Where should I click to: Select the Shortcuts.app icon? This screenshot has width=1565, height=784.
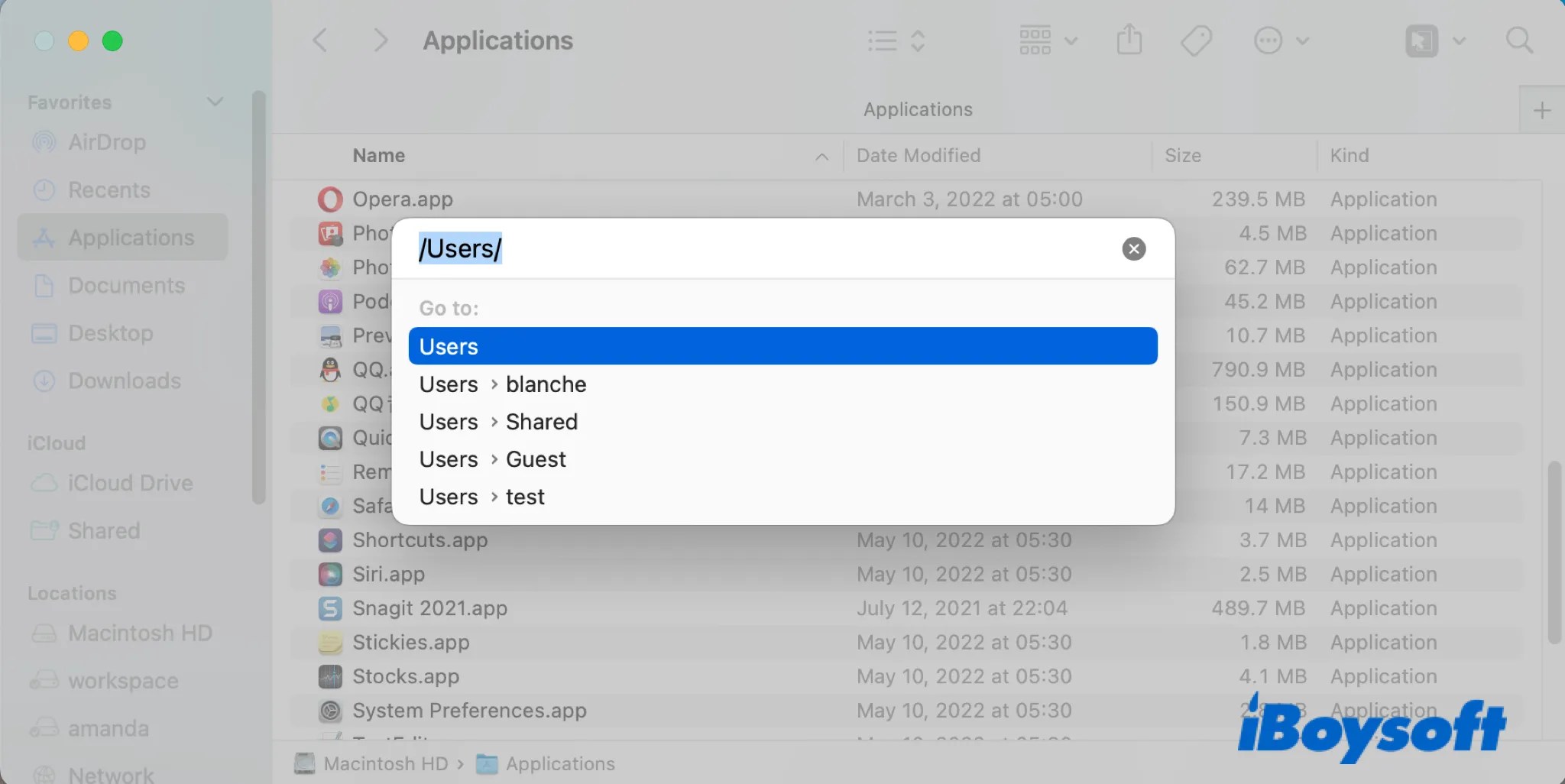click(330, 540)
